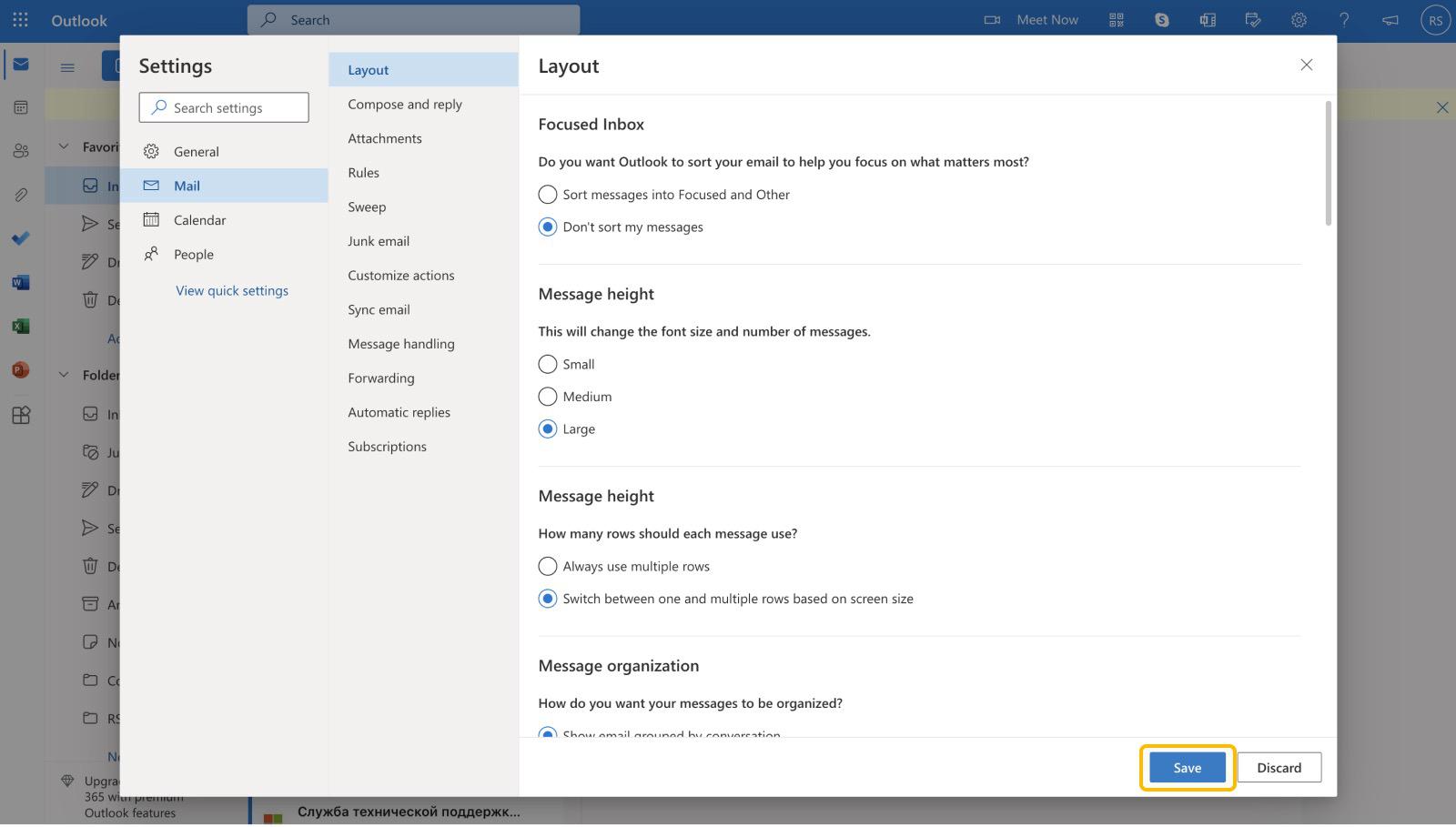The height and width of the screenshot is (827, 1456).
Task: Launch Excel from the left sidebar
Action: pos(20,325)
